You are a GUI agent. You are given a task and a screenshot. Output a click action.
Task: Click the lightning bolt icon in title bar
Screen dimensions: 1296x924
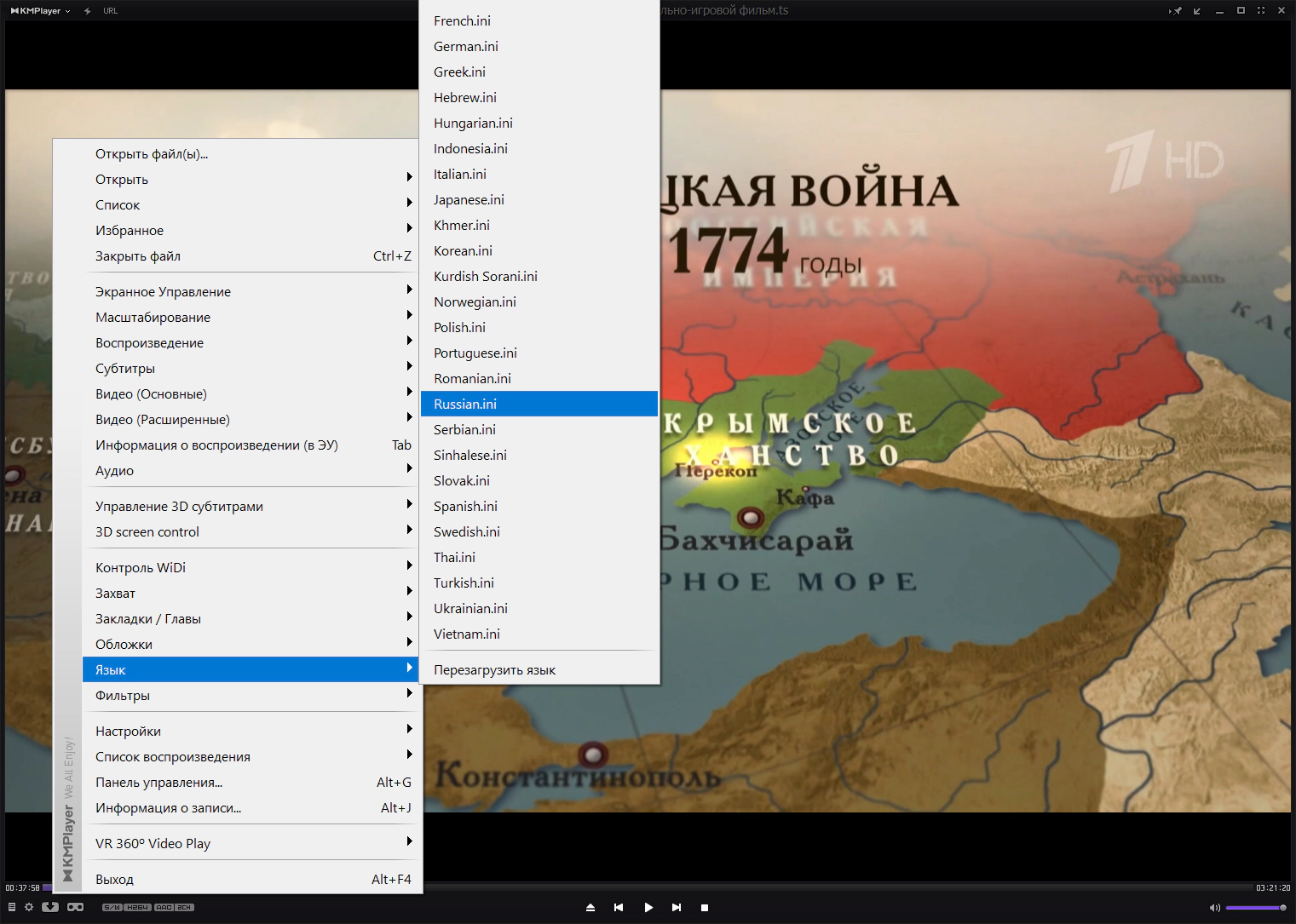point(88,11)
